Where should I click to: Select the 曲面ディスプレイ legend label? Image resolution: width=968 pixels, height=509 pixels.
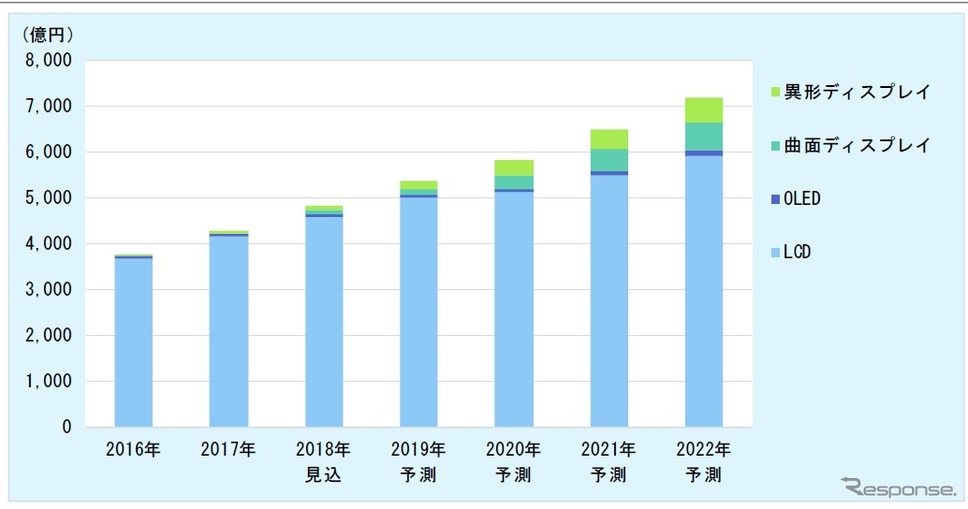click(x=857, y=145)
